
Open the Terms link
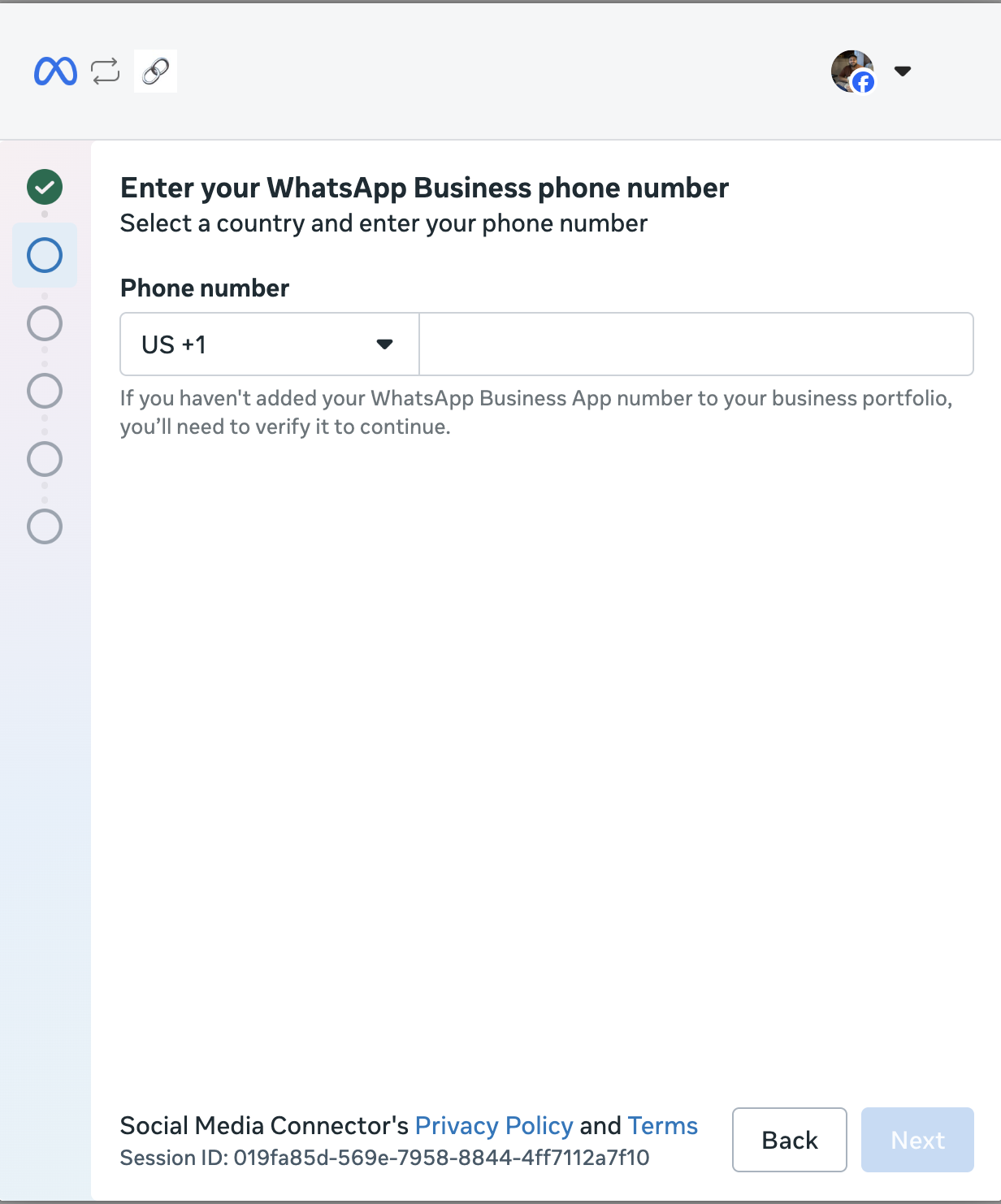pos(663,1126)
